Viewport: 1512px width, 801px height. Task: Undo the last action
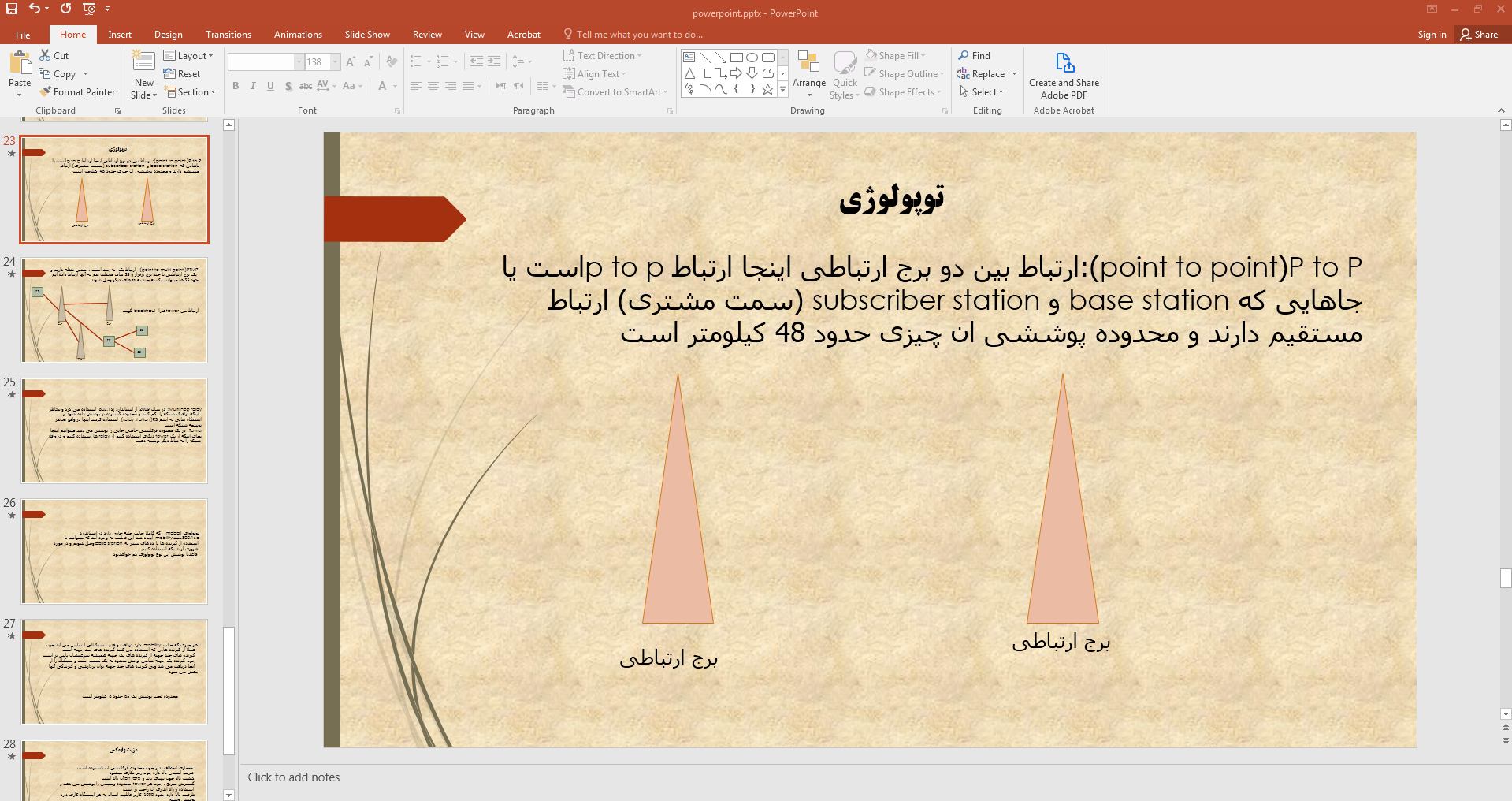pyautogui.click(x=35, y=9)
